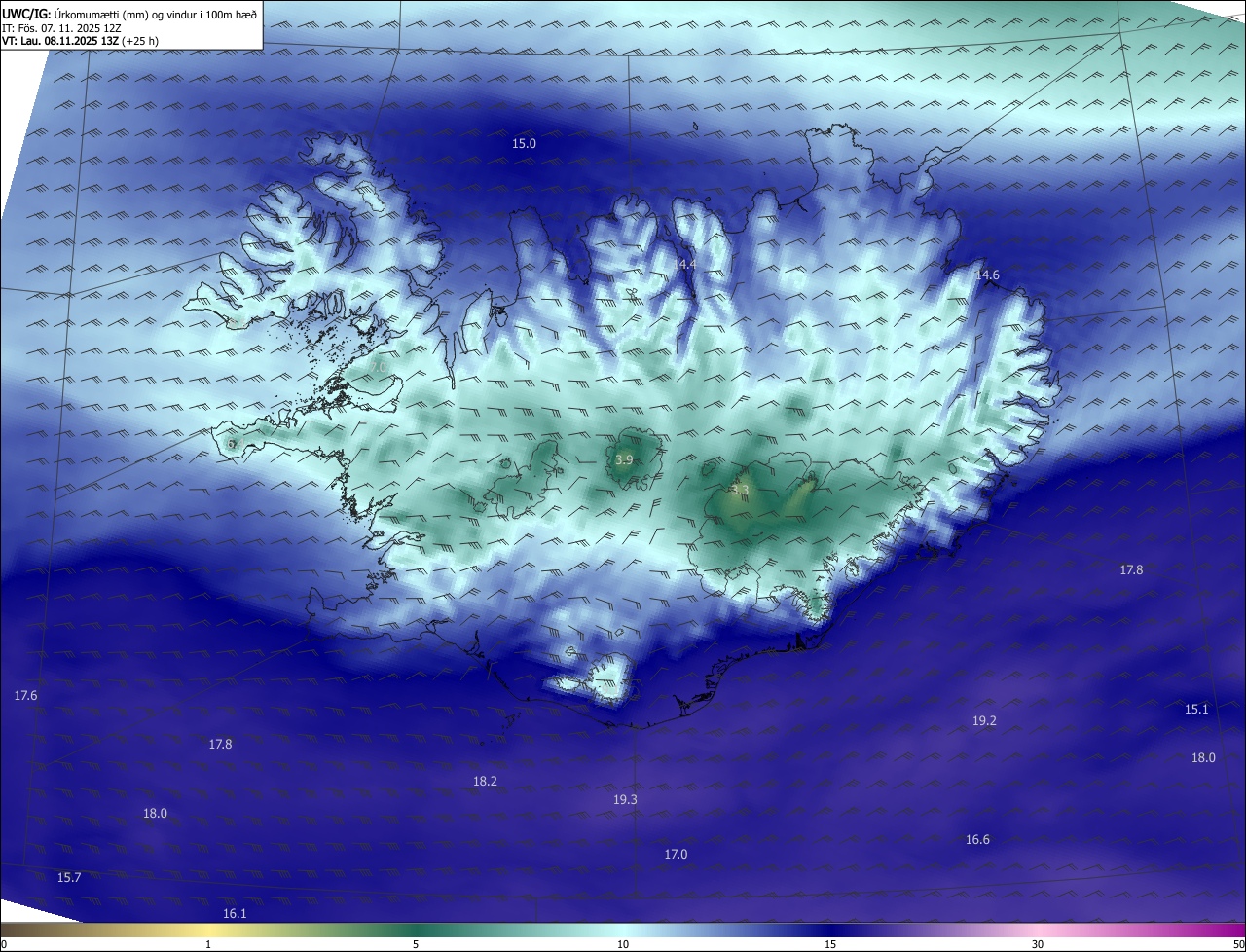Click the 16.1 value label
1246x952 pixels.
tap(235, 913)
